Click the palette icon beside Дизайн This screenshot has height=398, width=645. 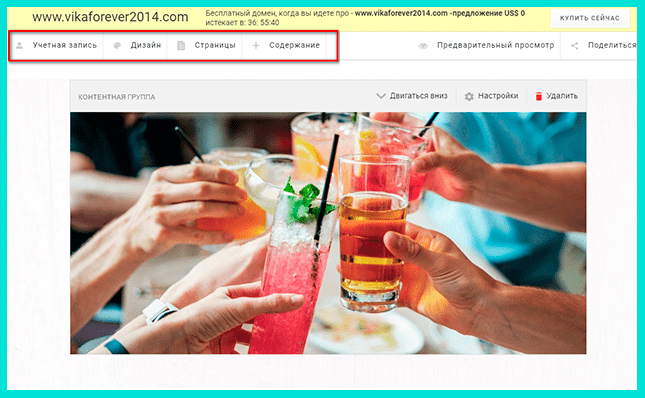click(x=117, y=45)
